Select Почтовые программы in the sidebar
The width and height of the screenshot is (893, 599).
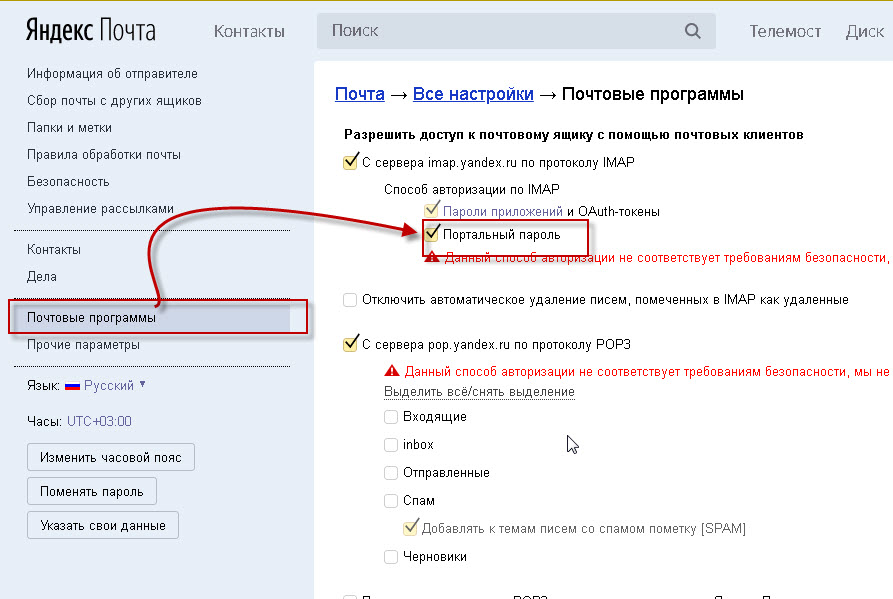click(158, 318)
